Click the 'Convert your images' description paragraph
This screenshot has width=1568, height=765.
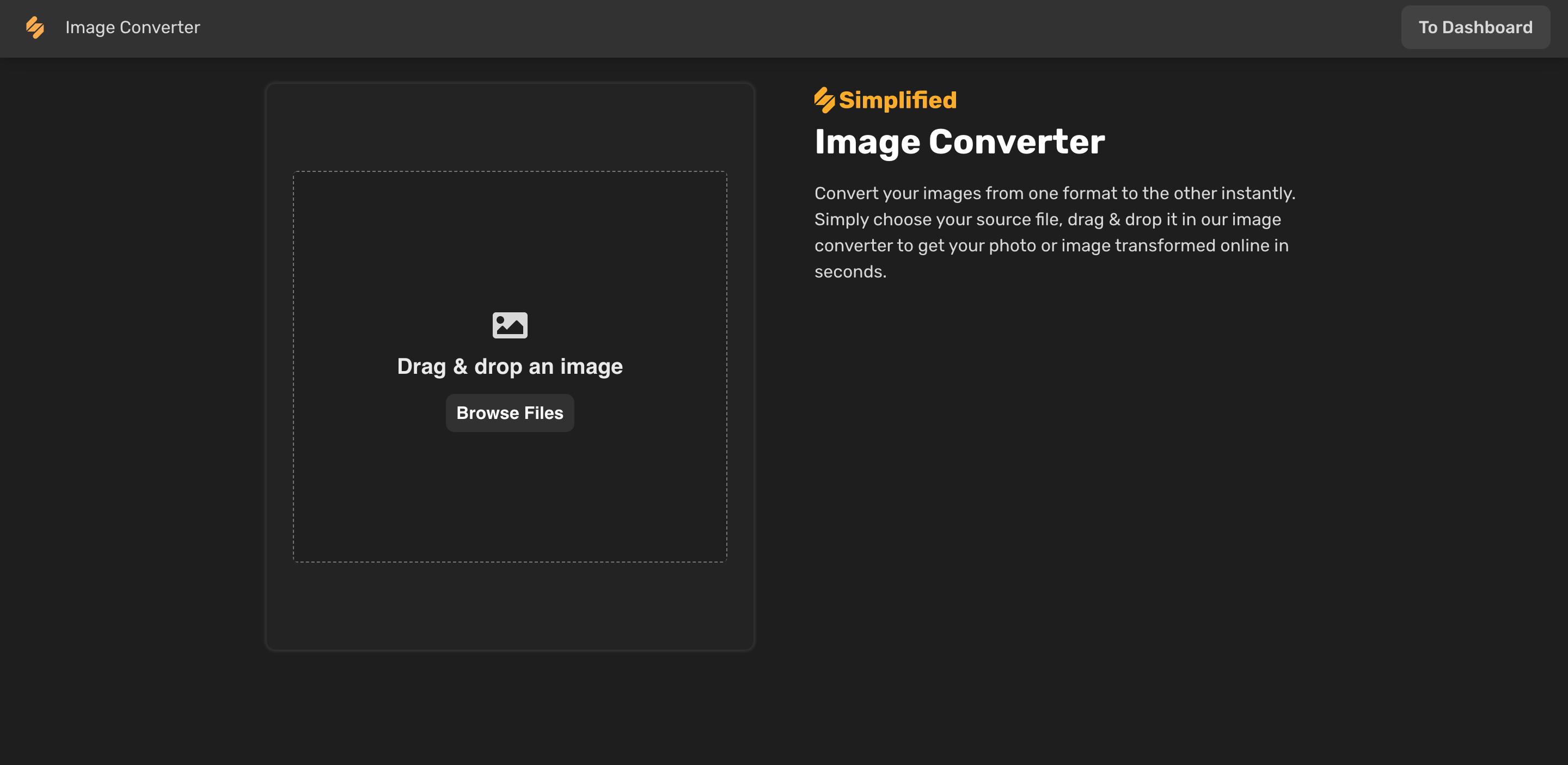pos(1055,232)
